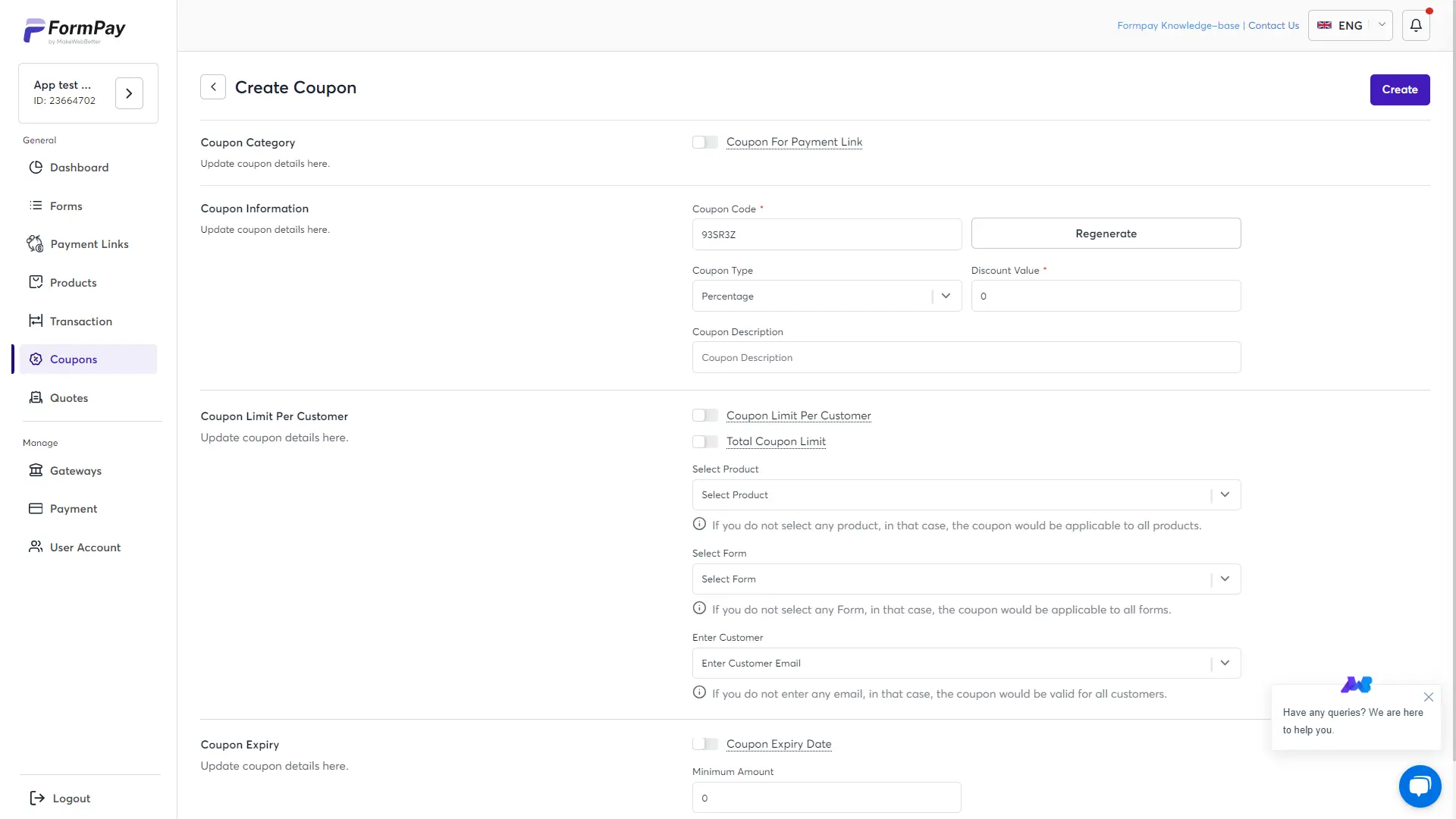1456x819 pixels.
Task: Toggle the Coupon Expiry Date switch
Action: point(704,744)
